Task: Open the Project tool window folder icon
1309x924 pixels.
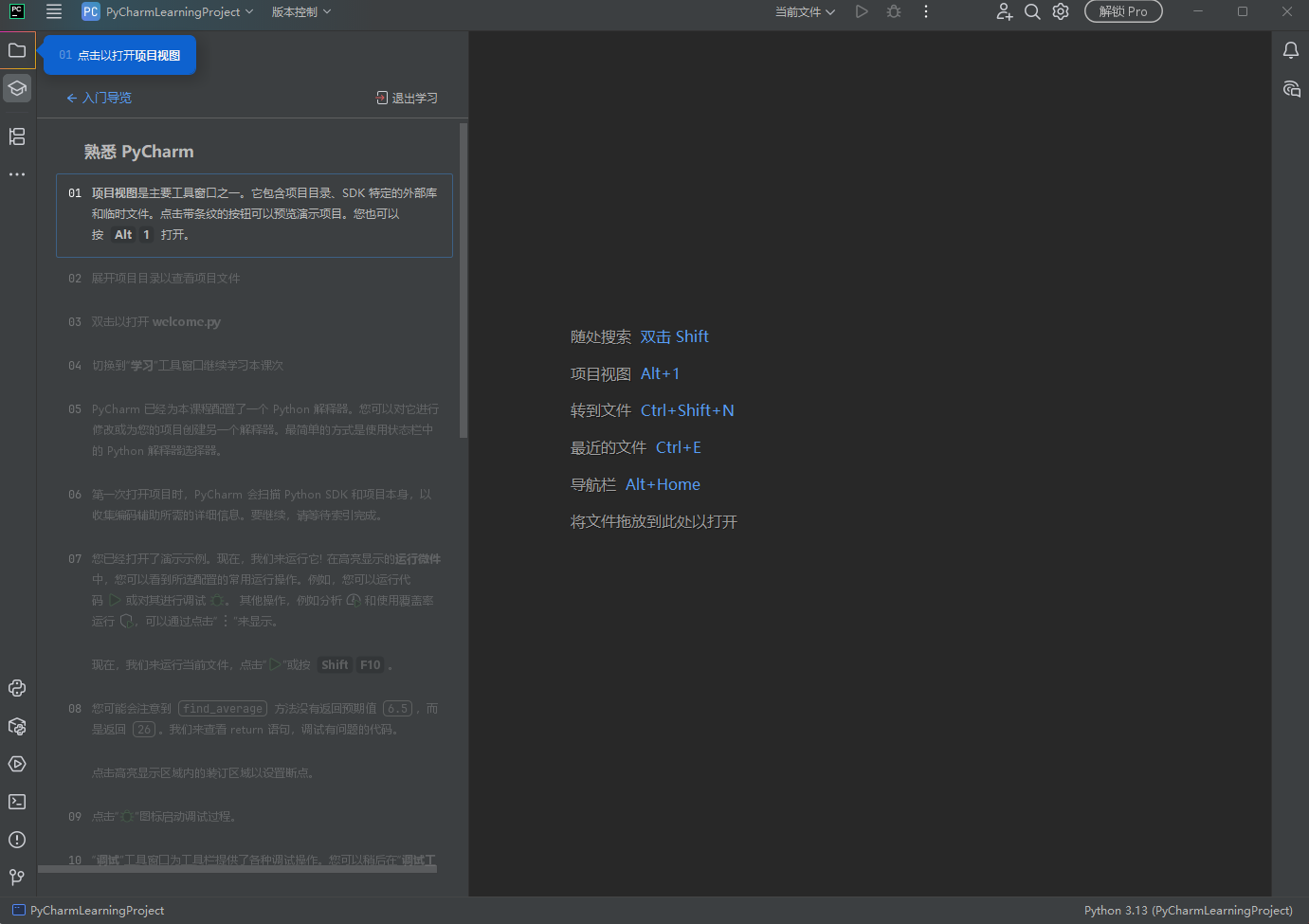Action: (17, 50)
